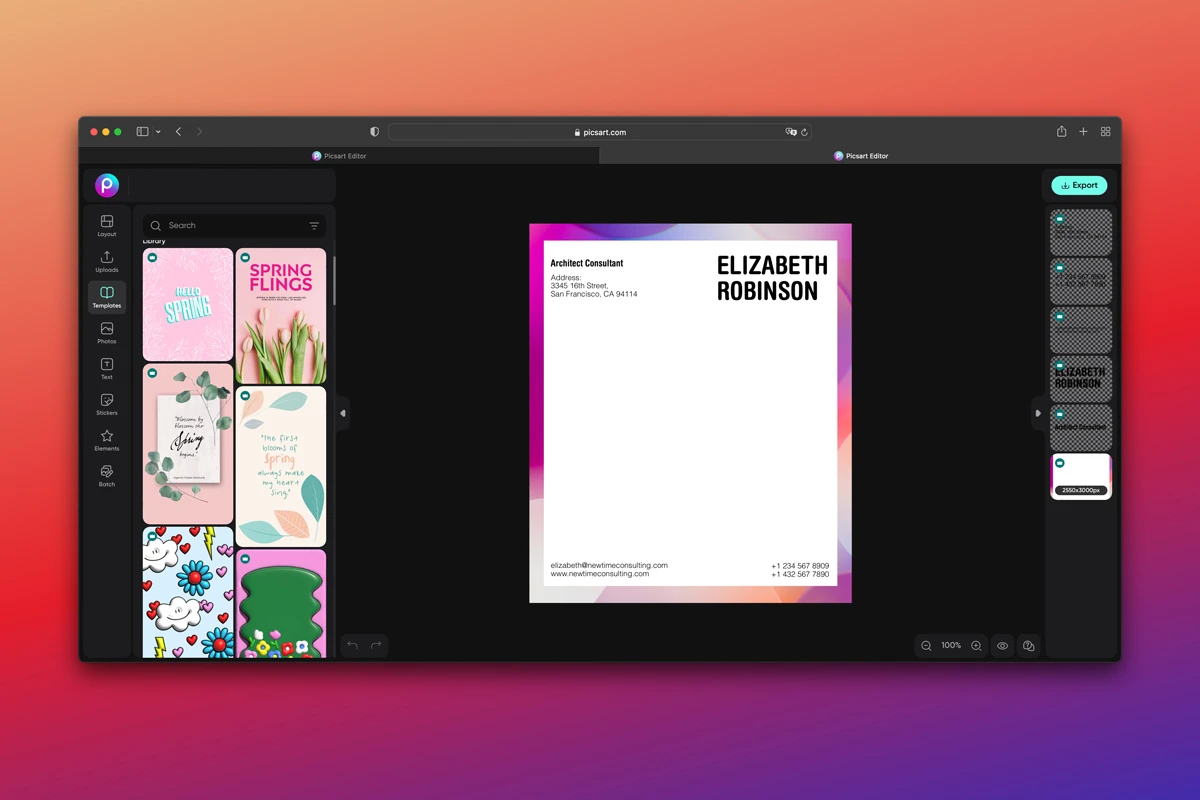Image resolution: width=1200 pixels, height=800 pixels.
Task: Zoom in using the magnifier plus icon
Action: click(976, 645)
